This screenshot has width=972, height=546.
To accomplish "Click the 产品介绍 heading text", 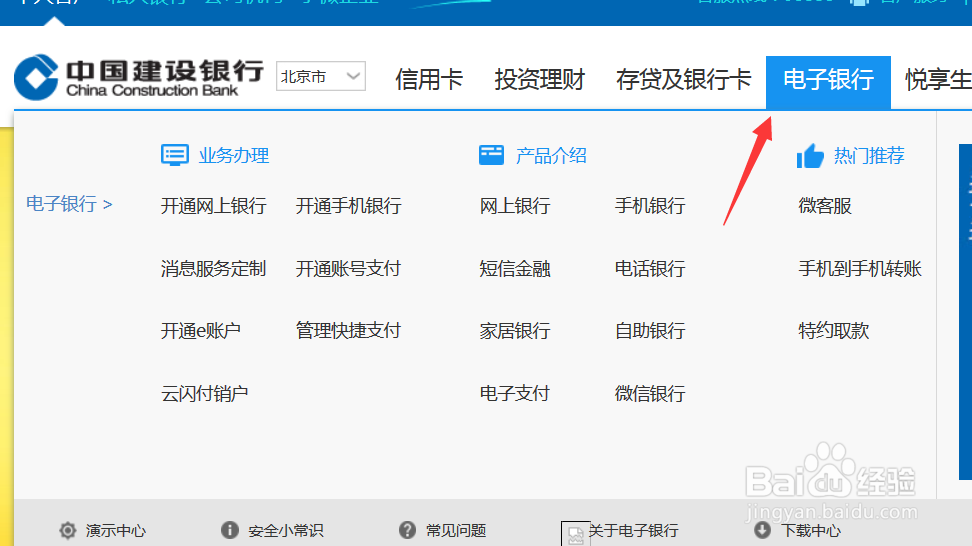I will 551,156.
